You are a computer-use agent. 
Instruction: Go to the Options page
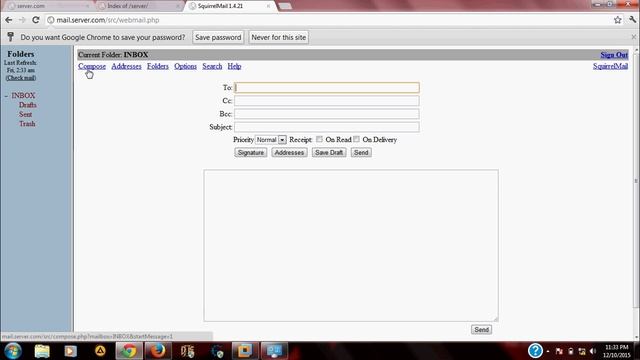(x=185, y=66)
